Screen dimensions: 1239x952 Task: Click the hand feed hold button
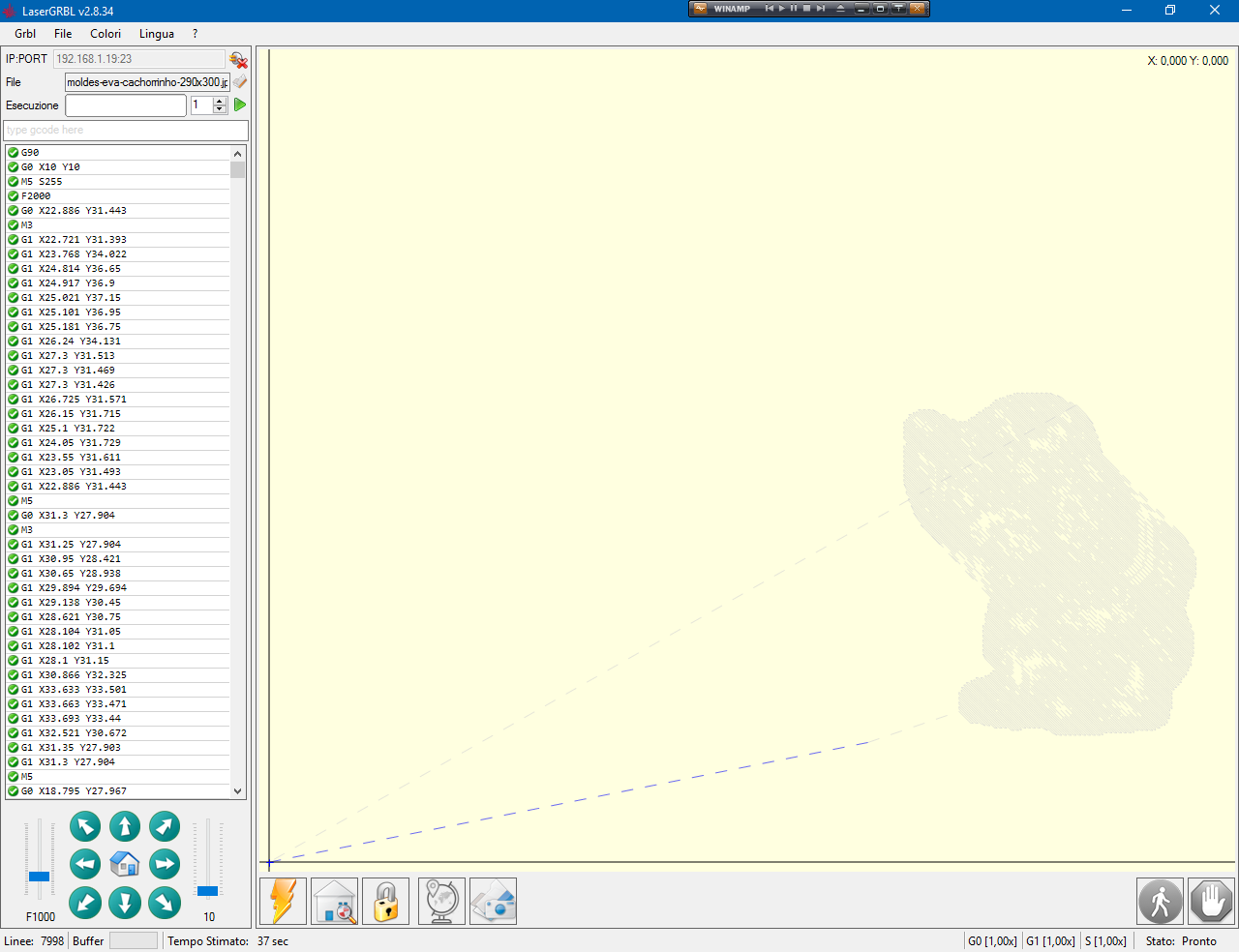click(x=1211, y=902)
